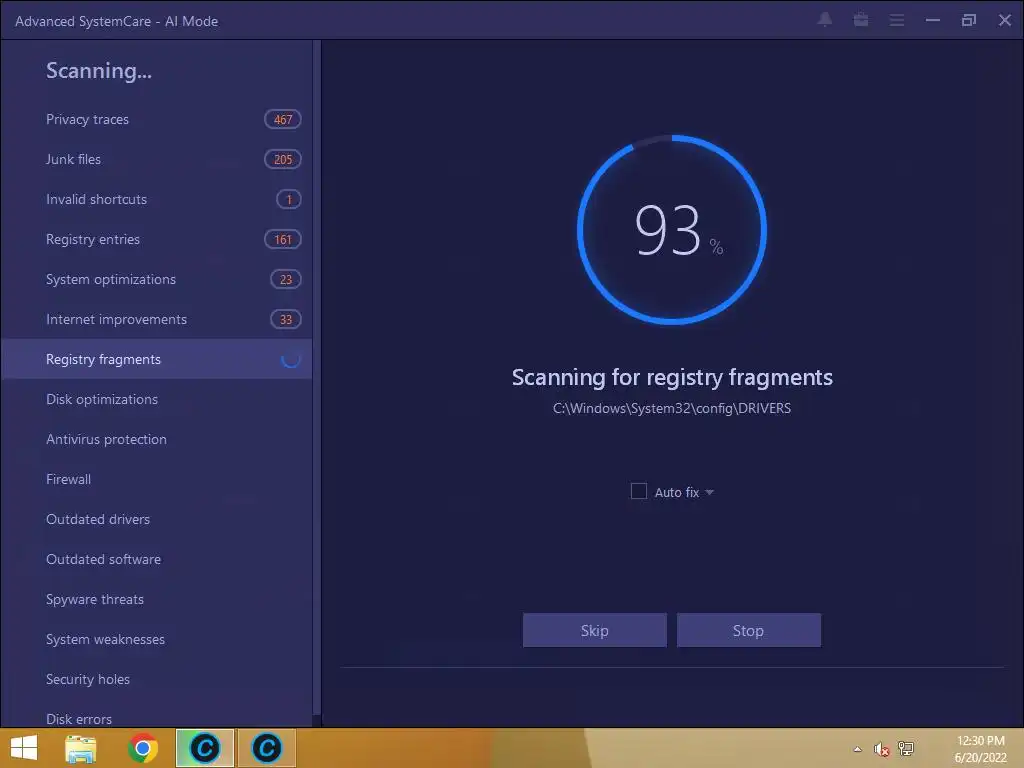Click the 'Scanning...' sidebar heading
The image size is (1024, 768).
tap(99, 71)
